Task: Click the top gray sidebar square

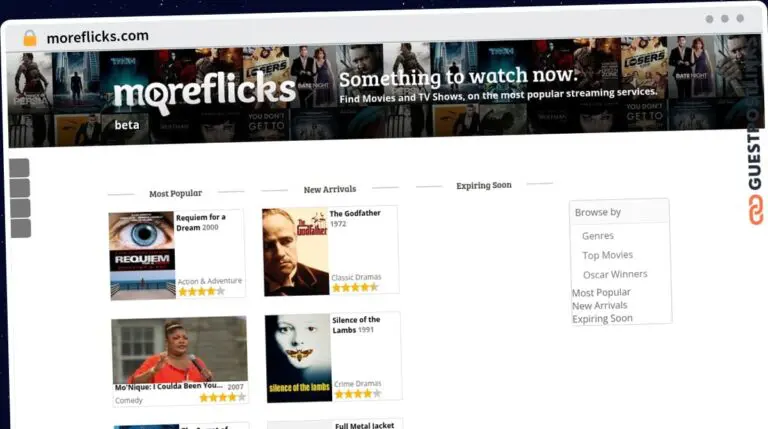Action: [20, 168]
